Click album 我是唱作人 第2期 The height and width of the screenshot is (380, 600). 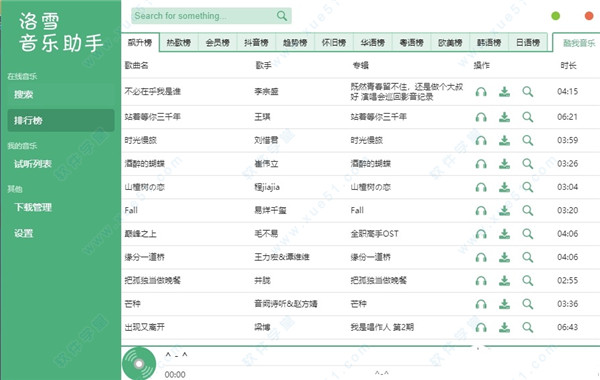[x=382, y=327]
